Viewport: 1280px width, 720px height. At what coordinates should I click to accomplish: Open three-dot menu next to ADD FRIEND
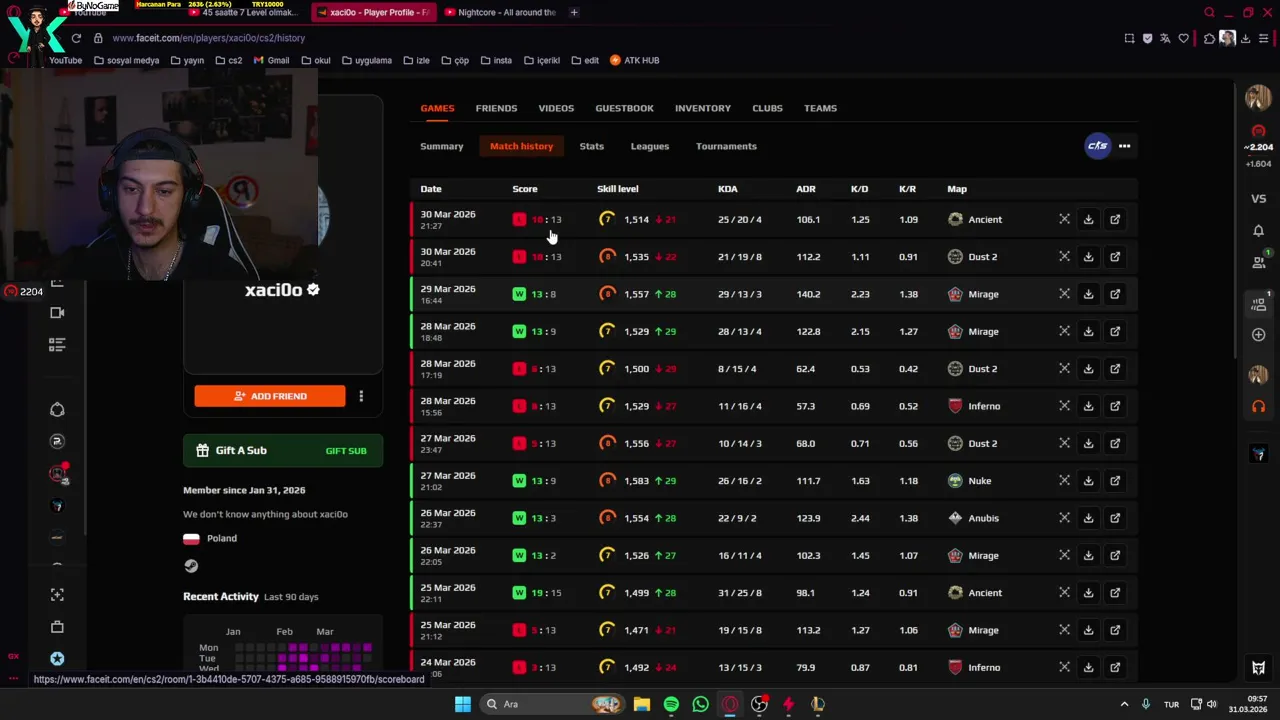click(361, 396)
